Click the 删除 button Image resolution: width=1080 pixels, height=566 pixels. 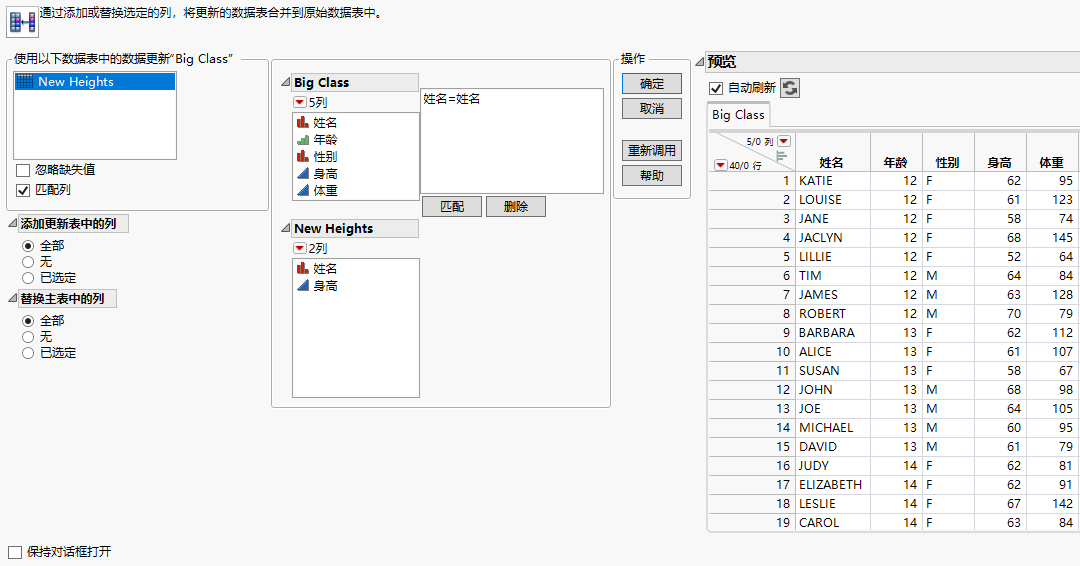click(x=516, y=207)
